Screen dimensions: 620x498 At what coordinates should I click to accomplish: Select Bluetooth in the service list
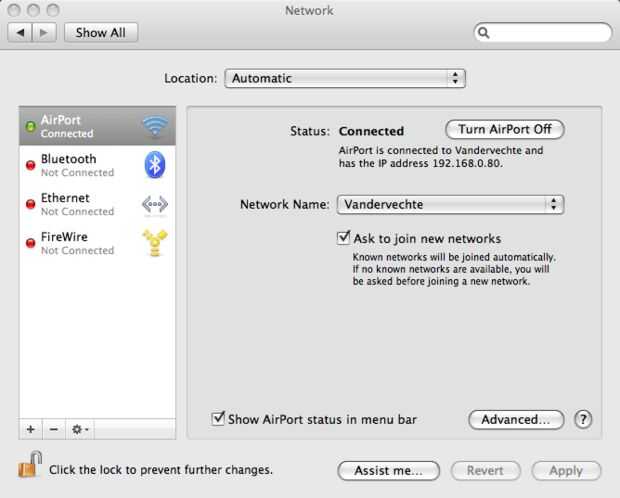[97, 165]
